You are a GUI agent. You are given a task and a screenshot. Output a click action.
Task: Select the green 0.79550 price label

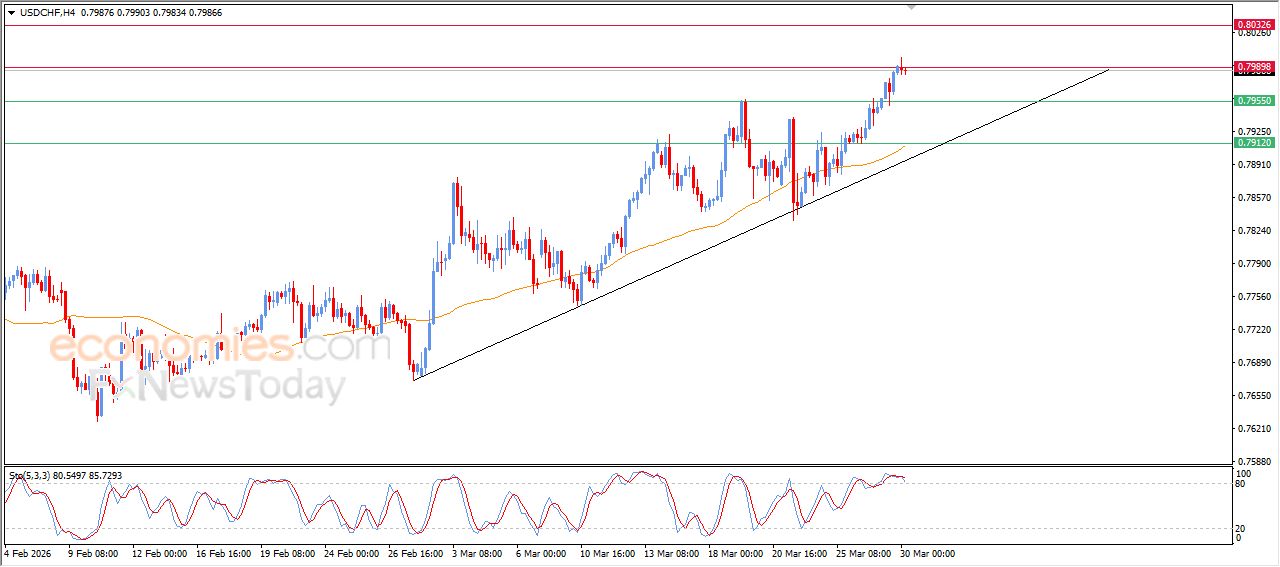click(x=1253, y=101)
